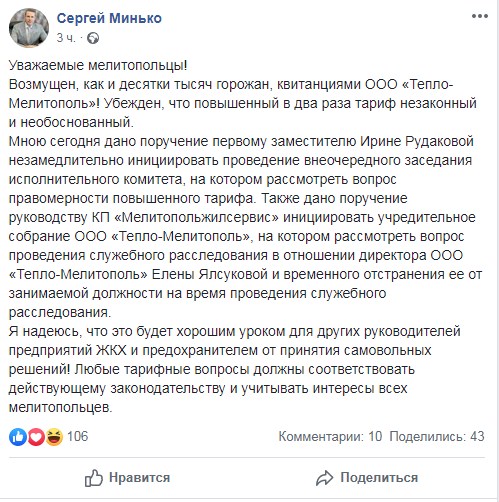Click the outline thumbs-up icon beside Нравится
Image resolution: width=499 pixels, height=502 pixels.
(x=94, y=478)
